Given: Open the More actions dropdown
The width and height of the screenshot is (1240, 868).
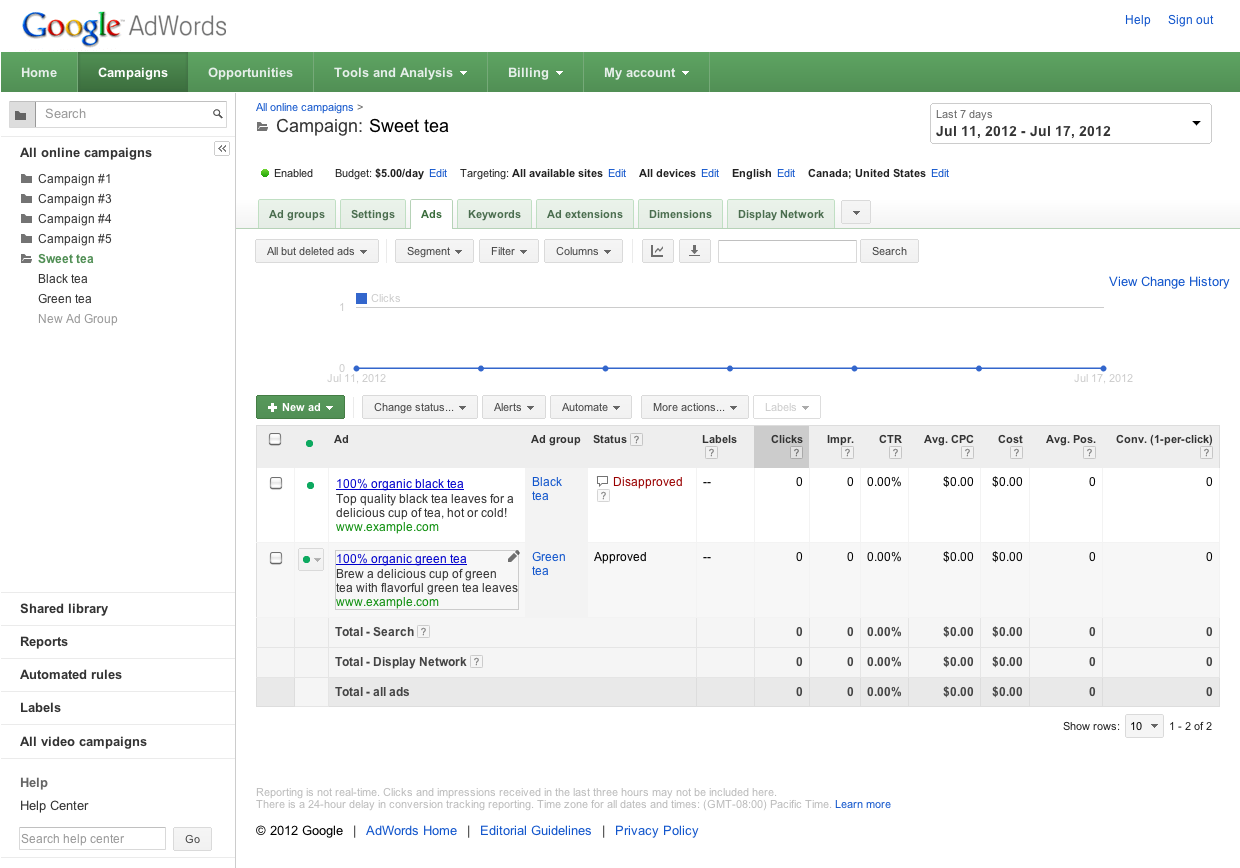Looking at the screenshot, I should (695, 407).
